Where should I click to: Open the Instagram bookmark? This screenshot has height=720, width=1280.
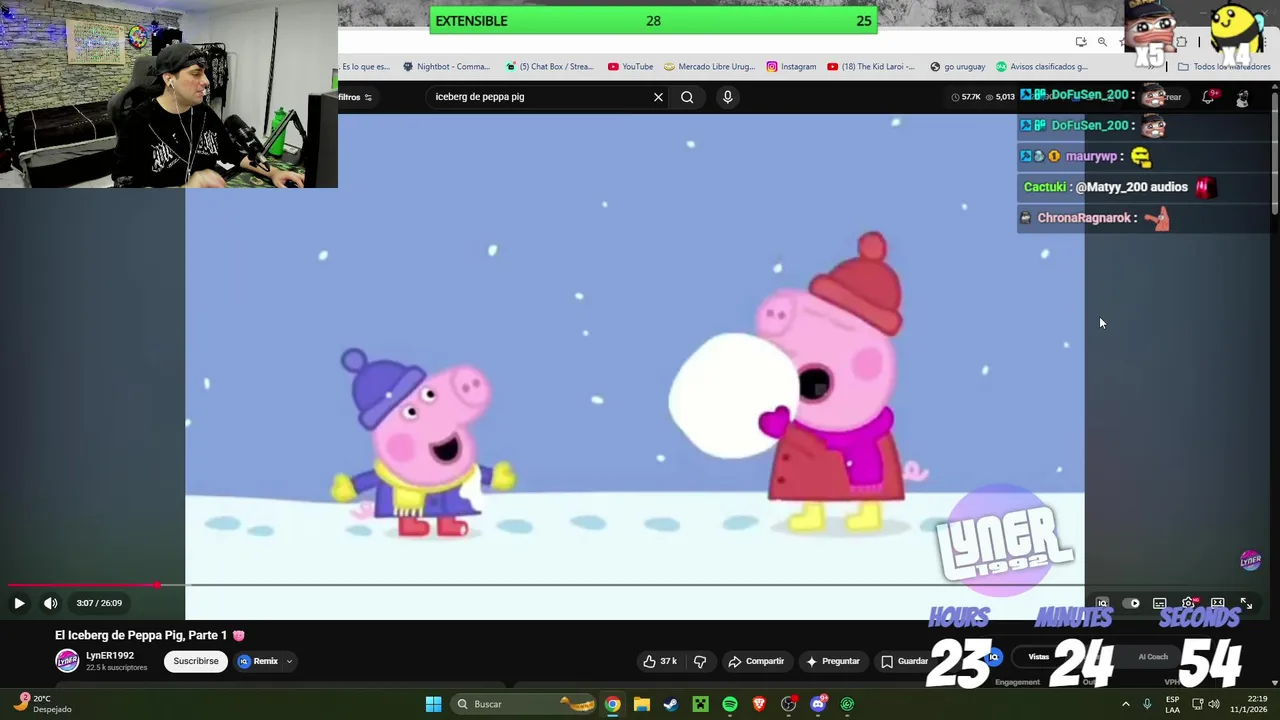[x=791, y=67]
